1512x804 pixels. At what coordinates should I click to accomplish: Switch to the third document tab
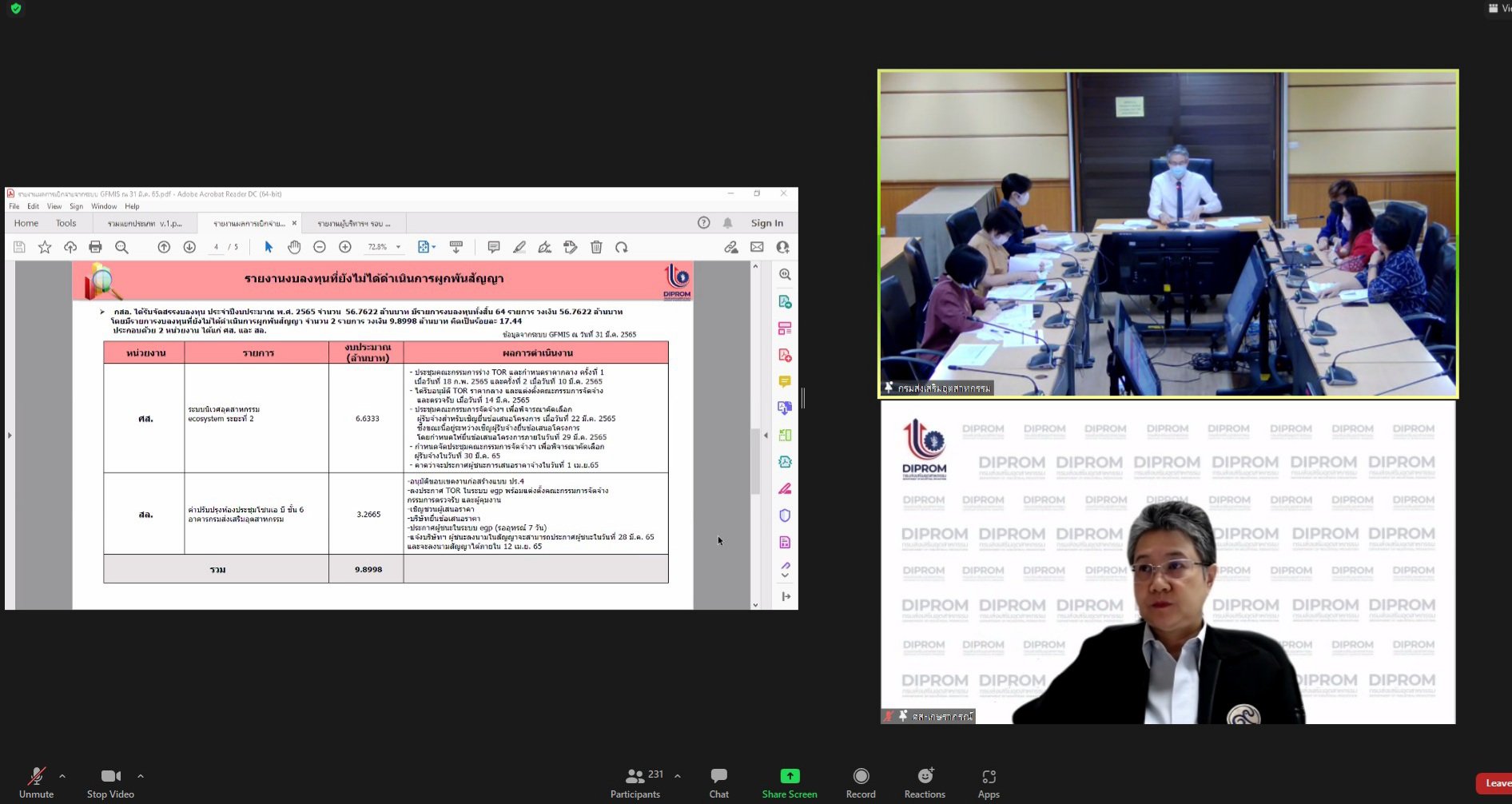(x=354, y=224)
